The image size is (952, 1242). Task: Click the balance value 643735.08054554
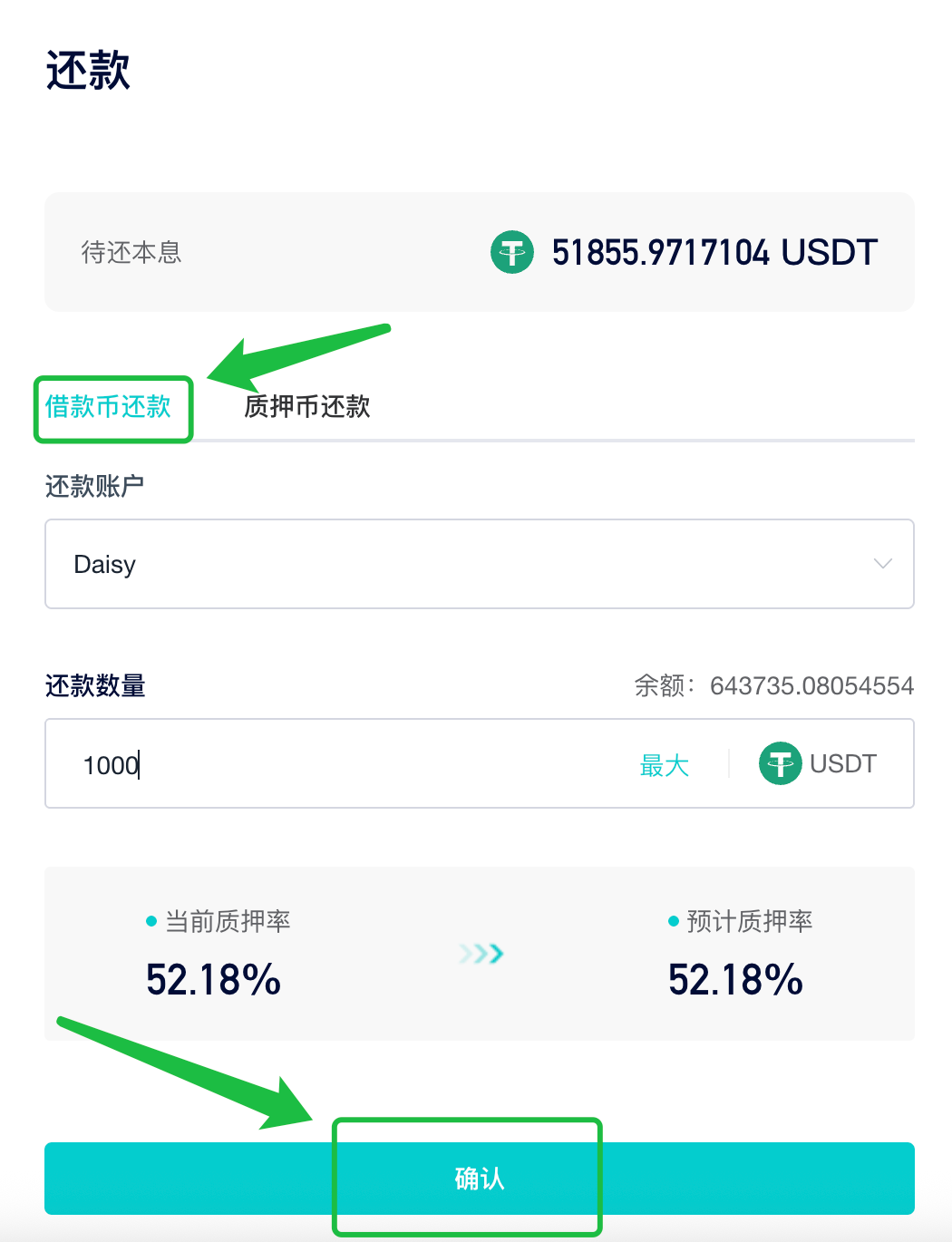point(811,686)
